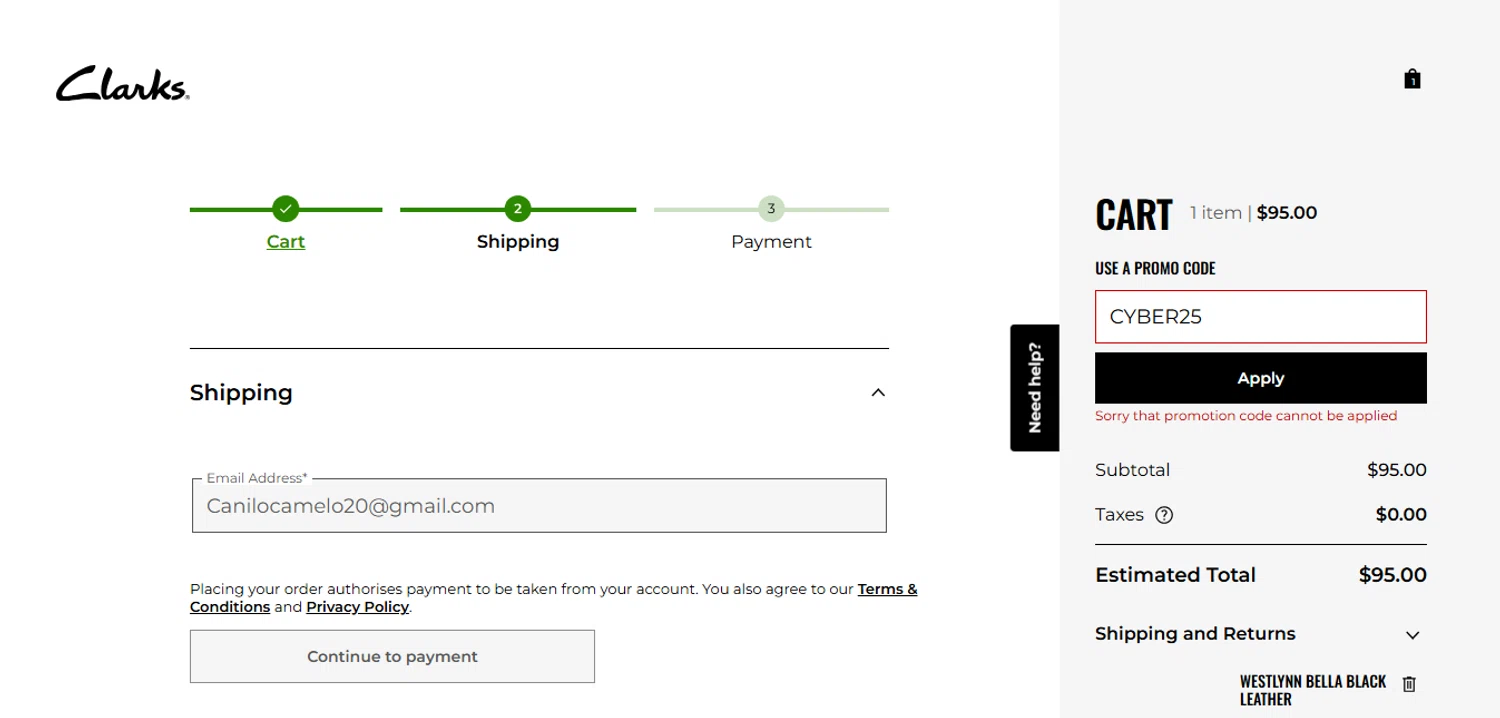Open the Need help? side tab
The image size is (1500, 718).
1034,388
